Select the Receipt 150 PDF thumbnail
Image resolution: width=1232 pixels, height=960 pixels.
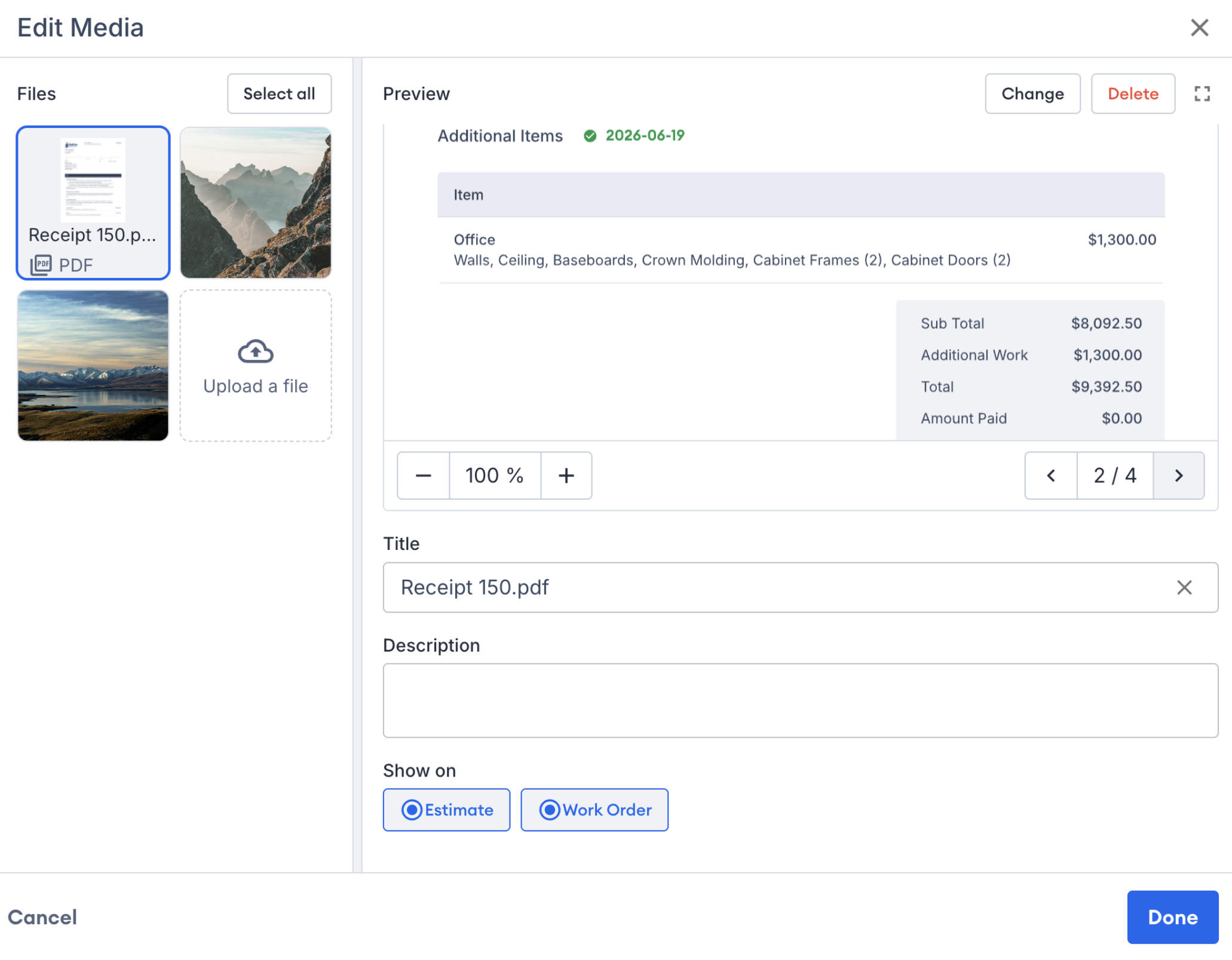93,203
